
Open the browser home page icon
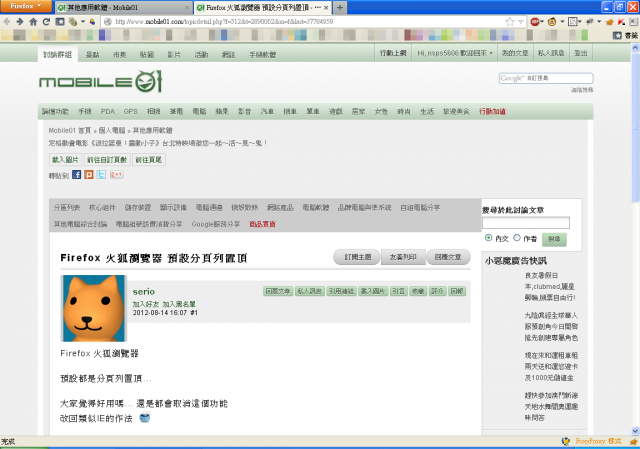coord(33,22)
